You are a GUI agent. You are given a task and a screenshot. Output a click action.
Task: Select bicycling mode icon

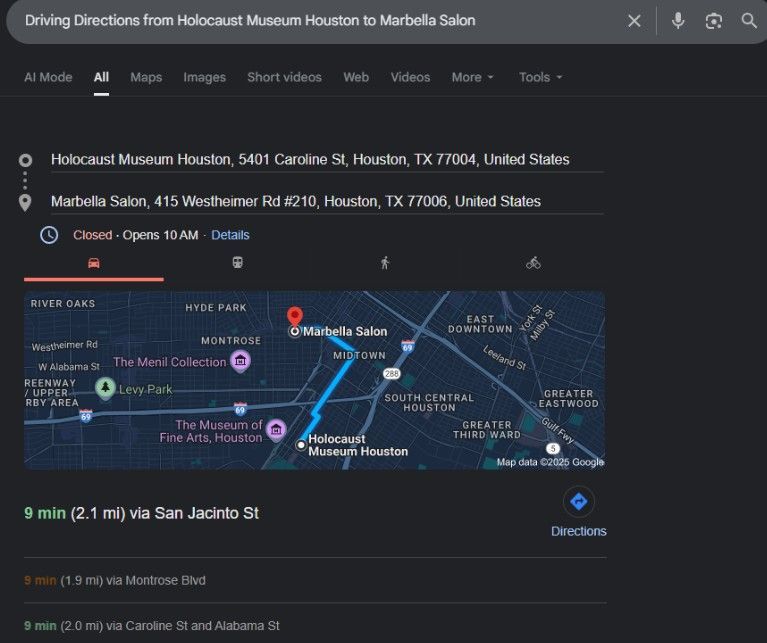point(533,263)
